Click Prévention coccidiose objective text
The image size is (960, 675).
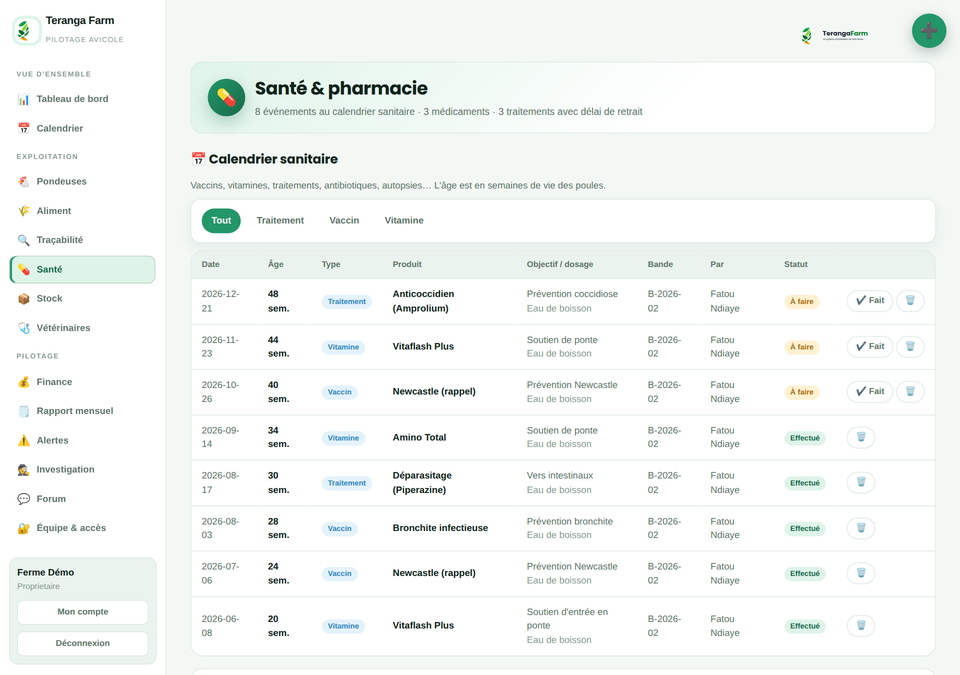pyautogui.click(x=572, y=294)
